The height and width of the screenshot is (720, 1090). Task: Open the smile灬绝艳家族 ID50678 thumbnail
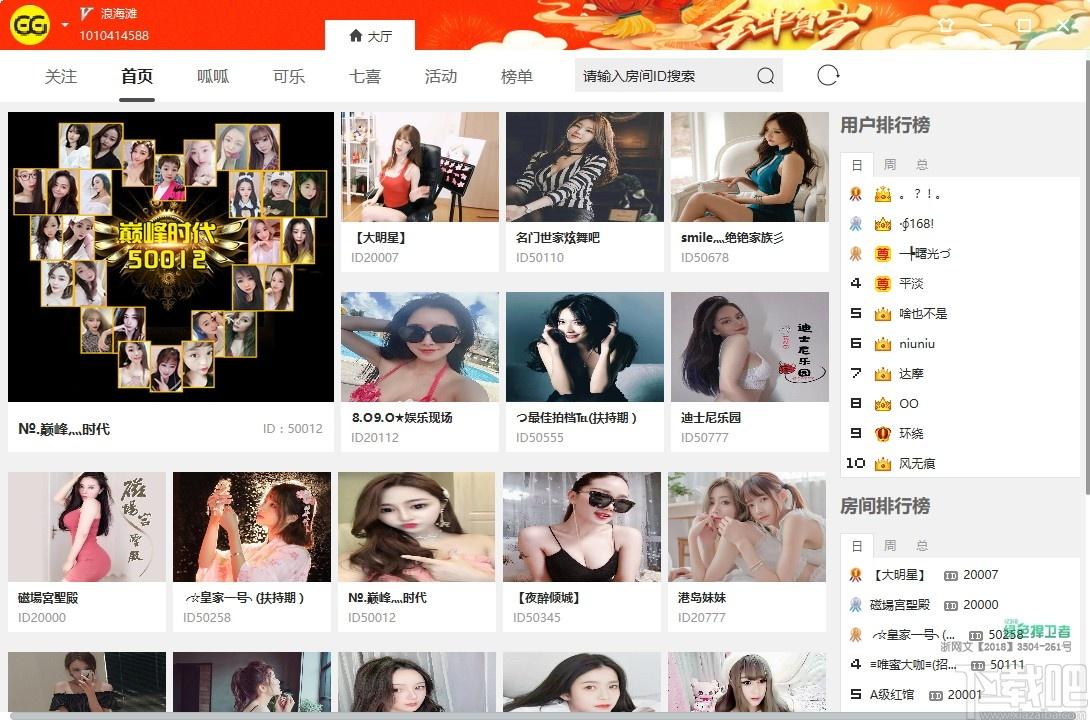[x=750, y=167]
